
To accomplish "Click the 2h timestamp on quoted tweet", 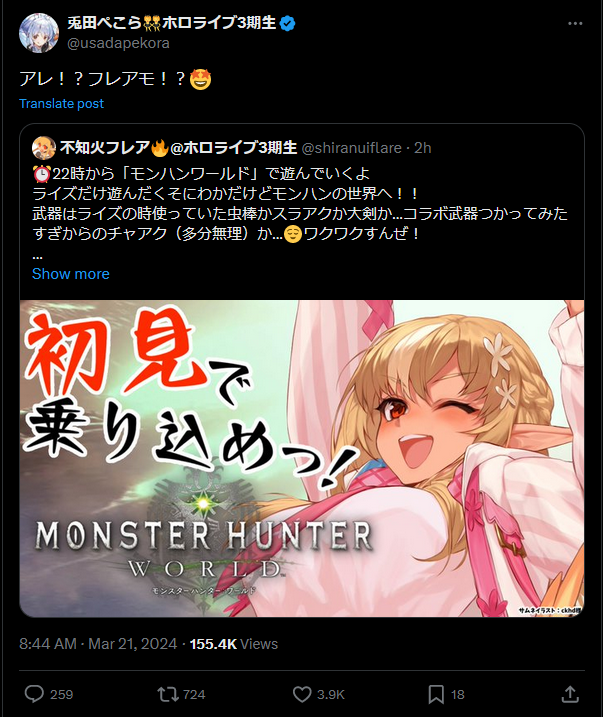I will point(423,148).
